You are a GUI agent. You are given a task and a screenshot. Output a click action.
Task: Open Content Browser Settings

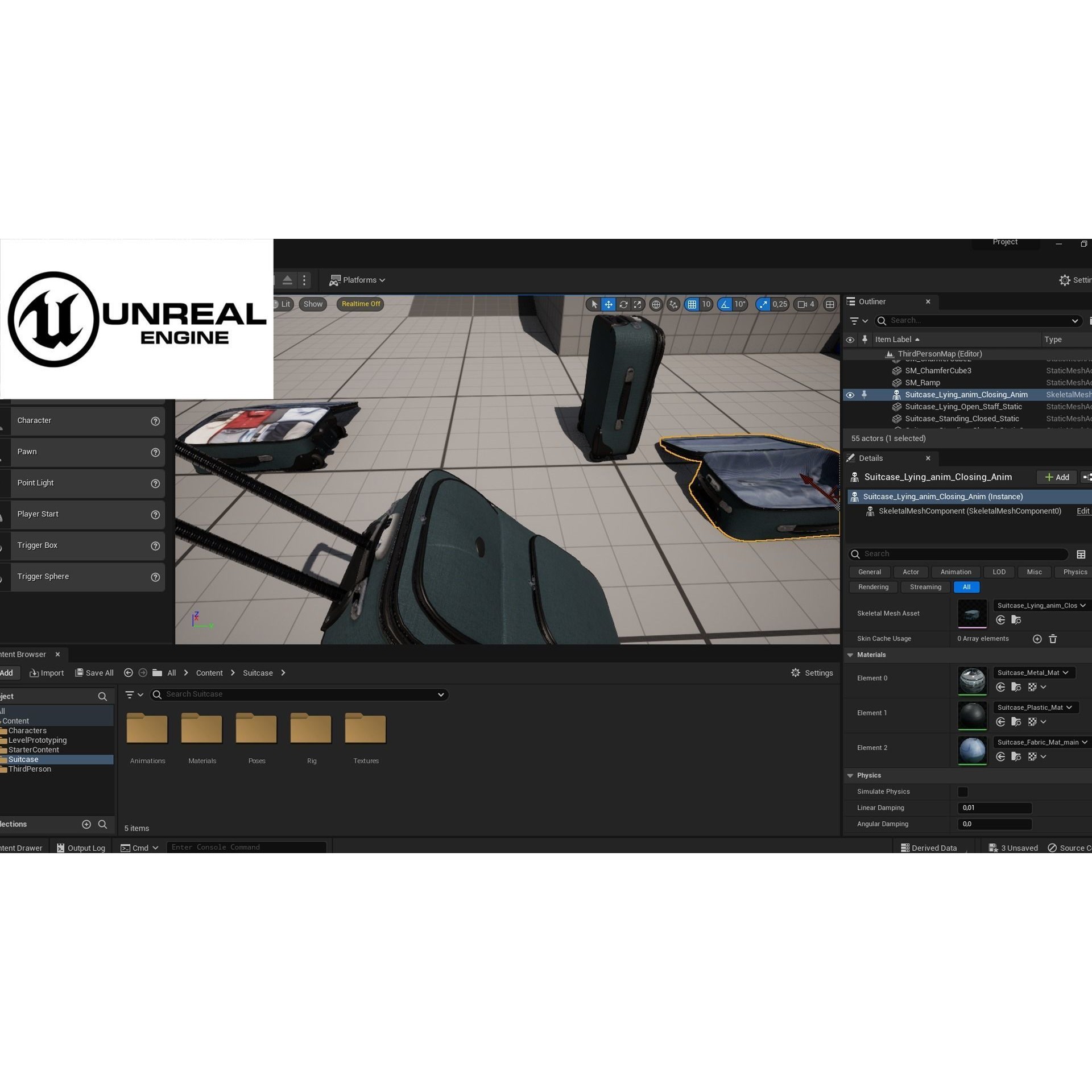(x=812, y=673)
